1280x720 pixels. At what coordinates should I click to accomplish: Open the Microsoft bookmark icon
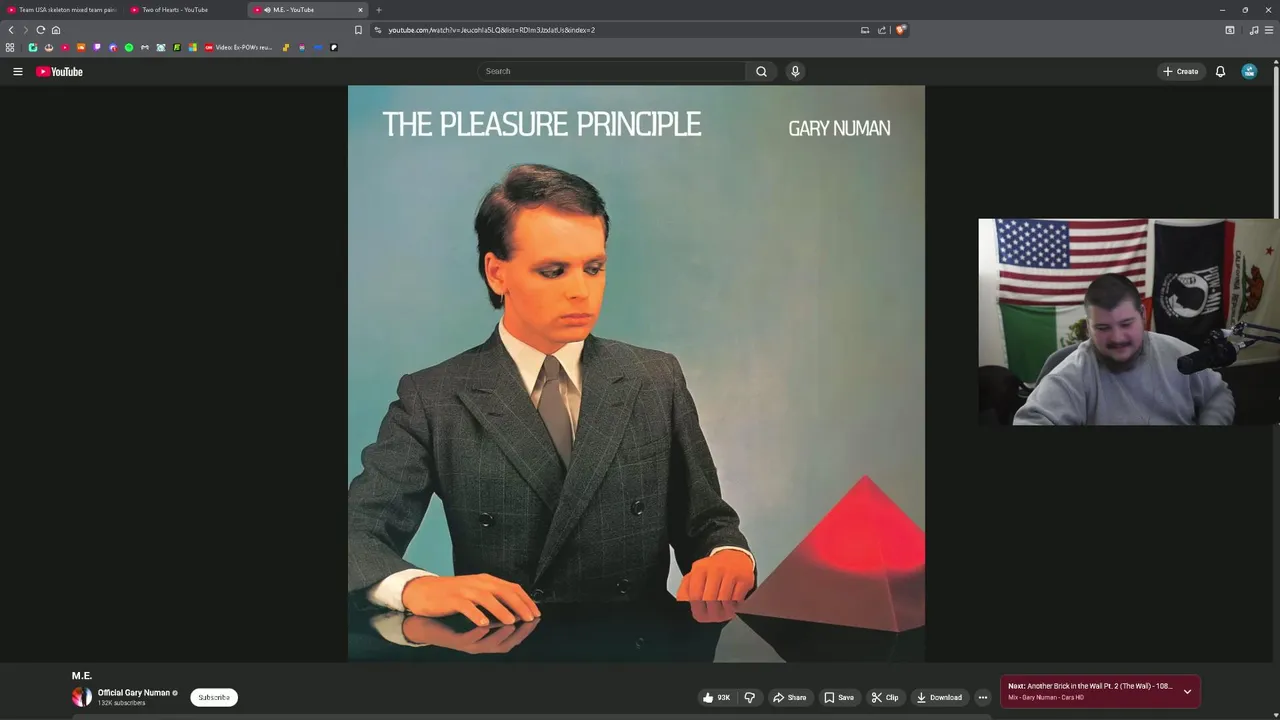click(x=193, y=47)
